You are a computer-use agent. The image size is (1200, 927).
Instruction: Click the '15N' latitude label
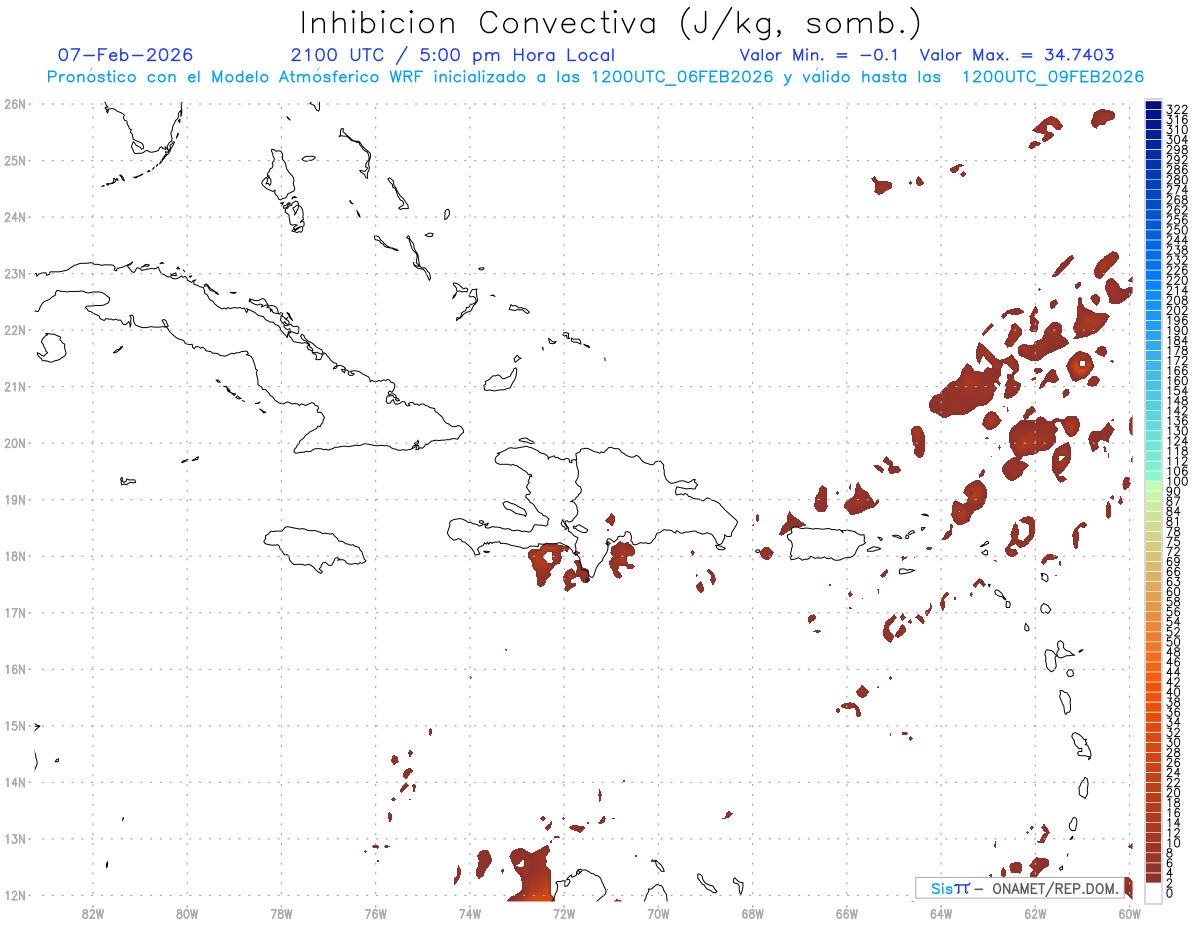coord(14,726)
